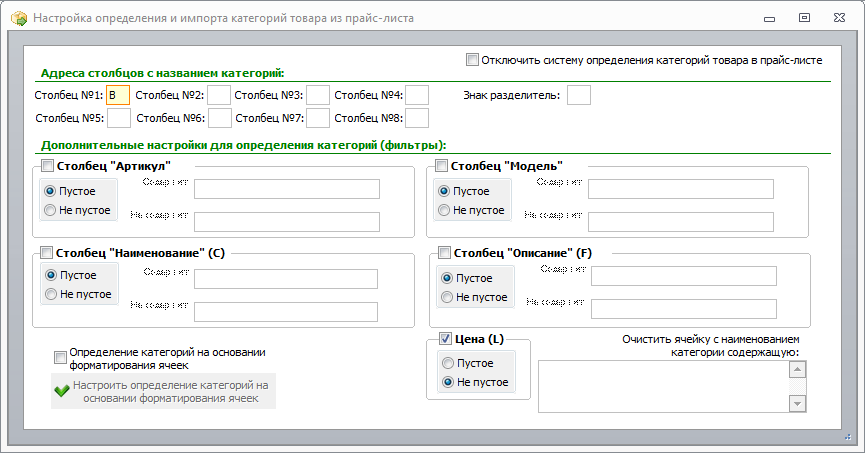This screenshot has width=865, height=453.
Task: Enable 'Отключить систему определения категорий' checkbox
Action: point(472,60)
